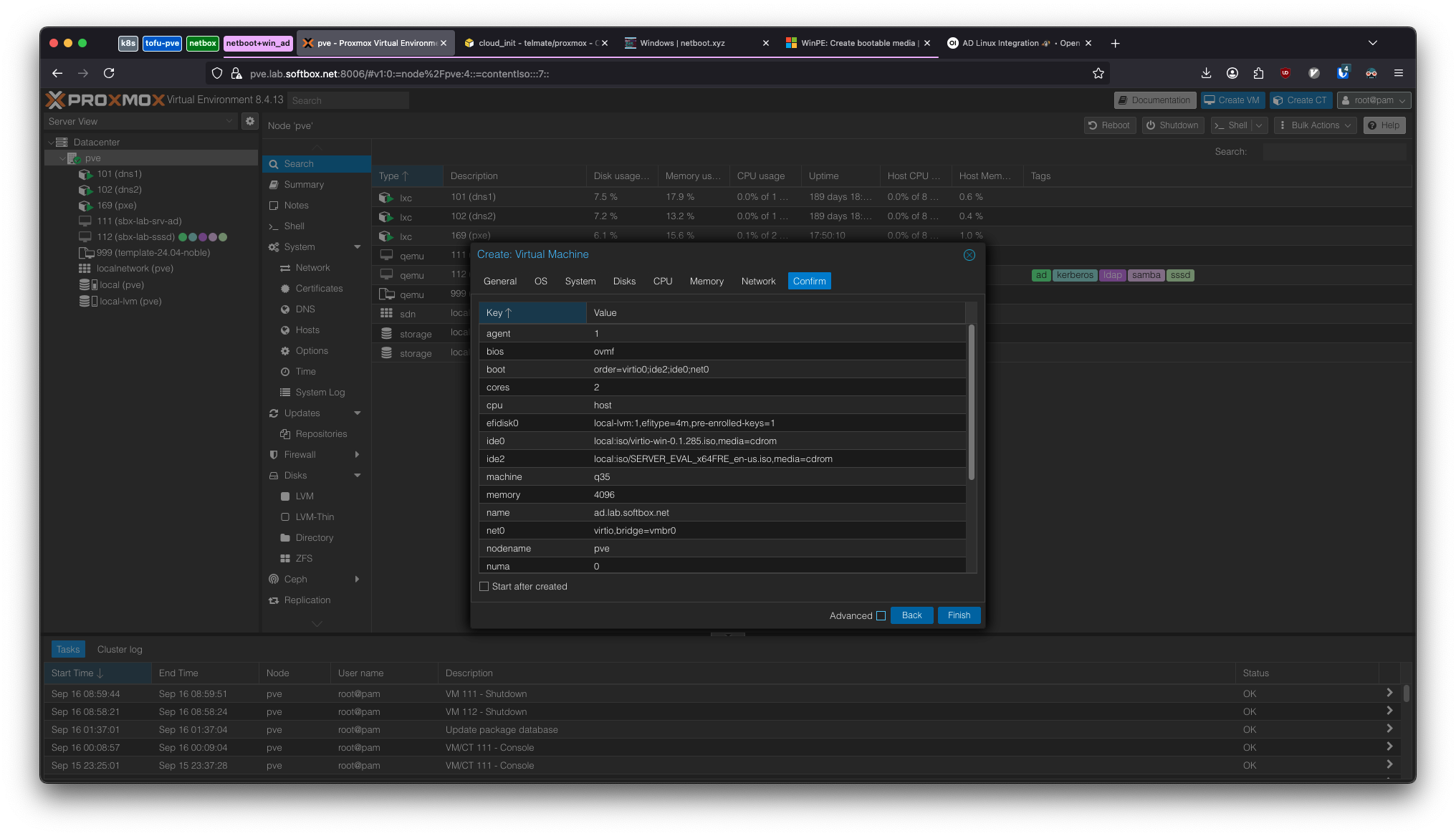The height and width of the screenshot is (836, 1456).
Task: Toggle the Advanced option in the wizard
Action: click(x=880, y=615)
